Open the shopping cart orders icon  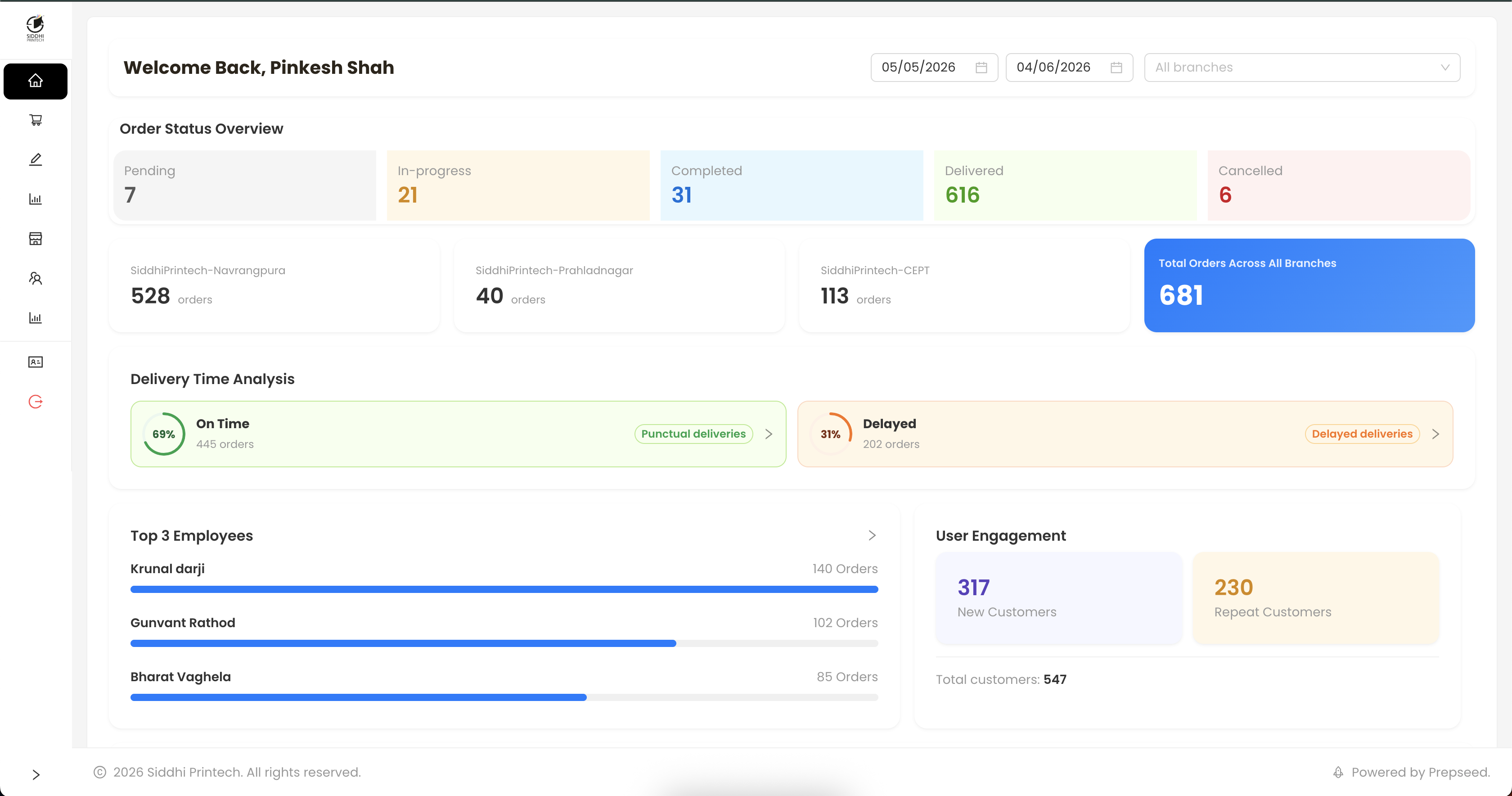click(x=35, y=120)
